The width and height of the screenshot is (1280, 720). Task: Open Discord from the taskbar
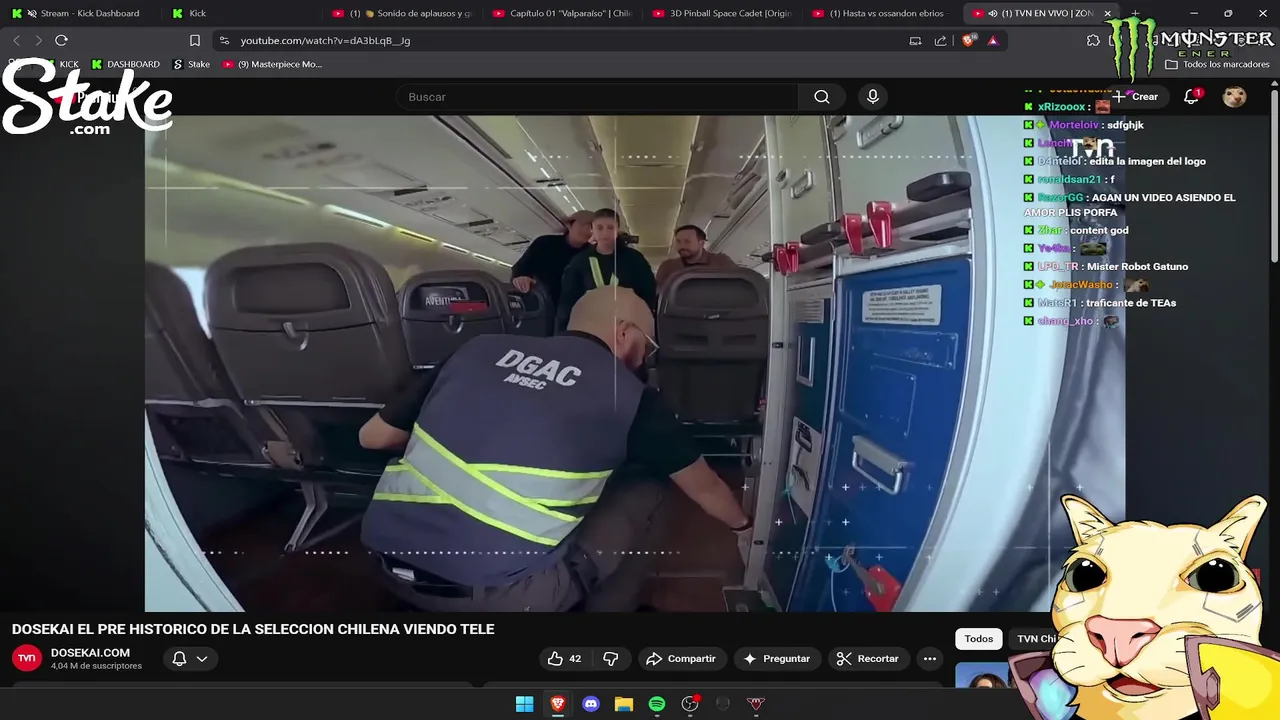591,704
